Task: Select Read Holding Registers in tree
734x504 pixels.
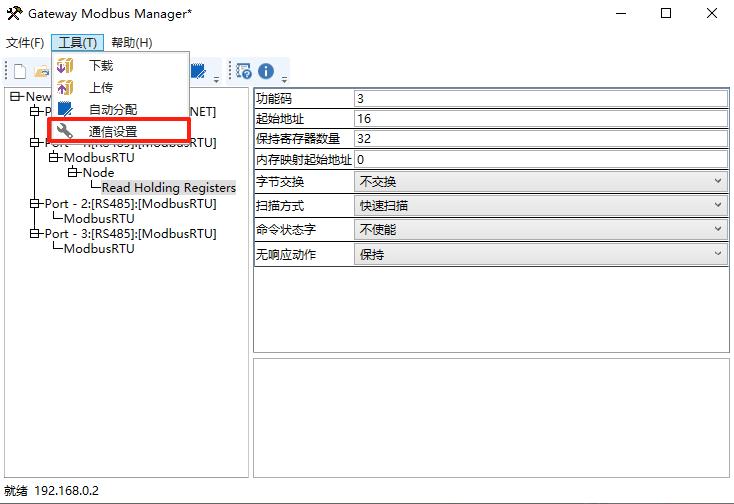Action: pyautogui.click(x=169, y=188)
